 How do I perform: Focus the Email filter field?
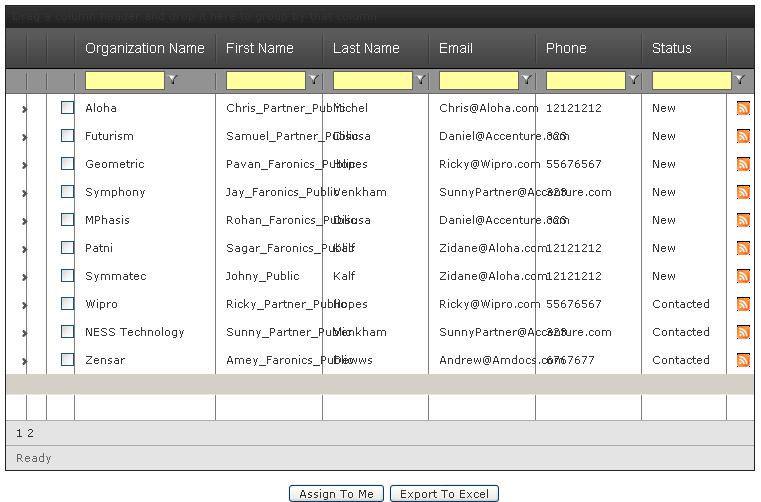pyautogui.click(x=479, y=80)
